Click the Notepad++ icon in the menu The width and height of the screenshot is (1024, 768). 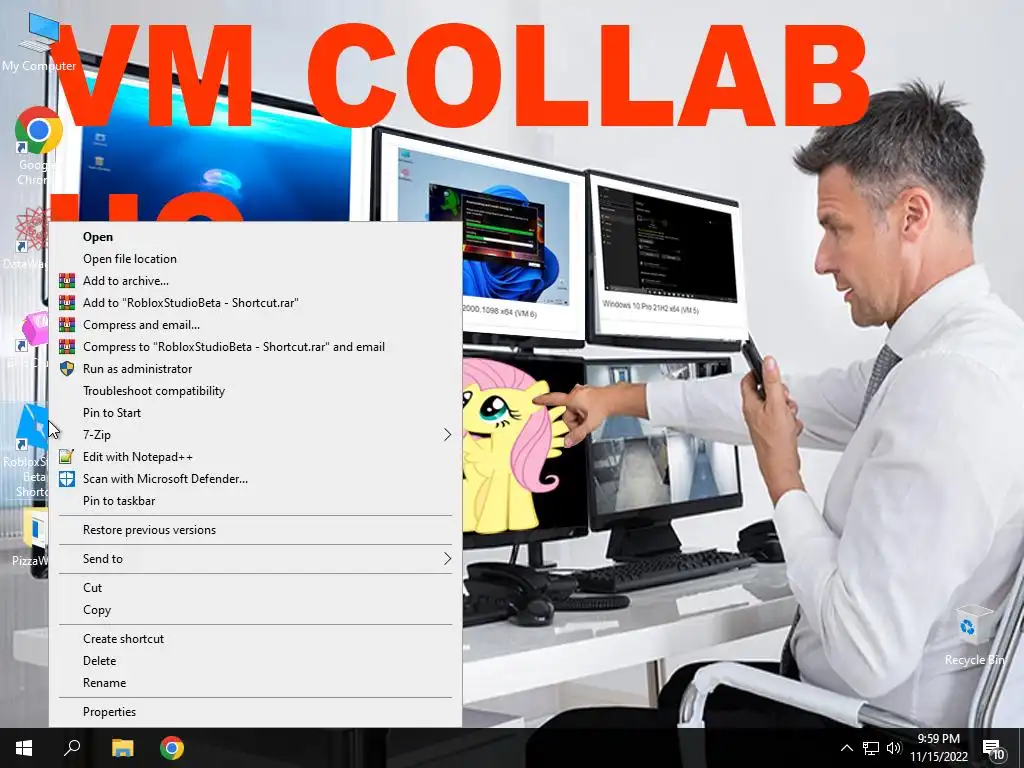(x=67, y=456)
